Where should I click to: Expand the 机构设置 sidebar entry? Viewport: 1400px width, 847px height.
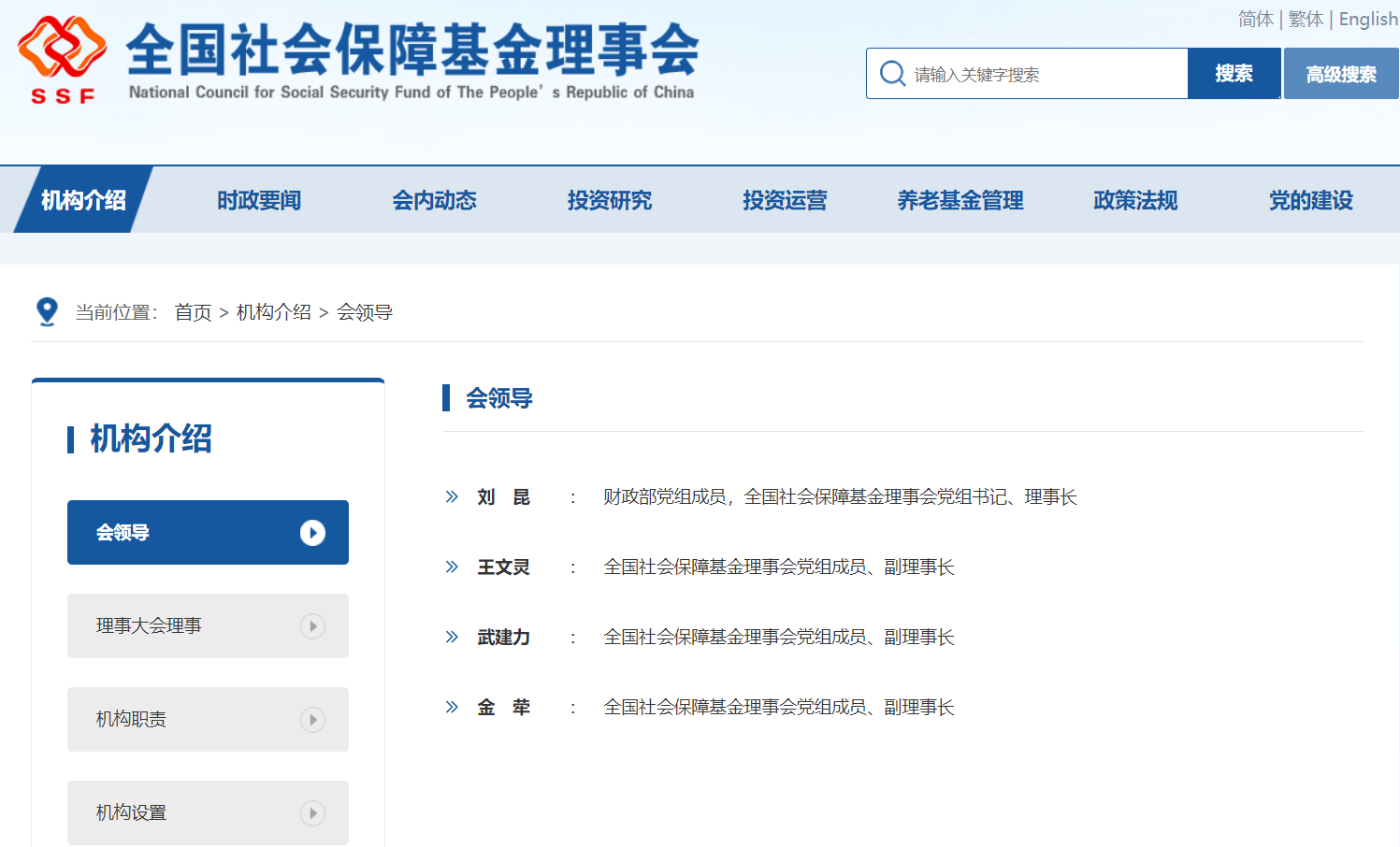tap(208, 812)
